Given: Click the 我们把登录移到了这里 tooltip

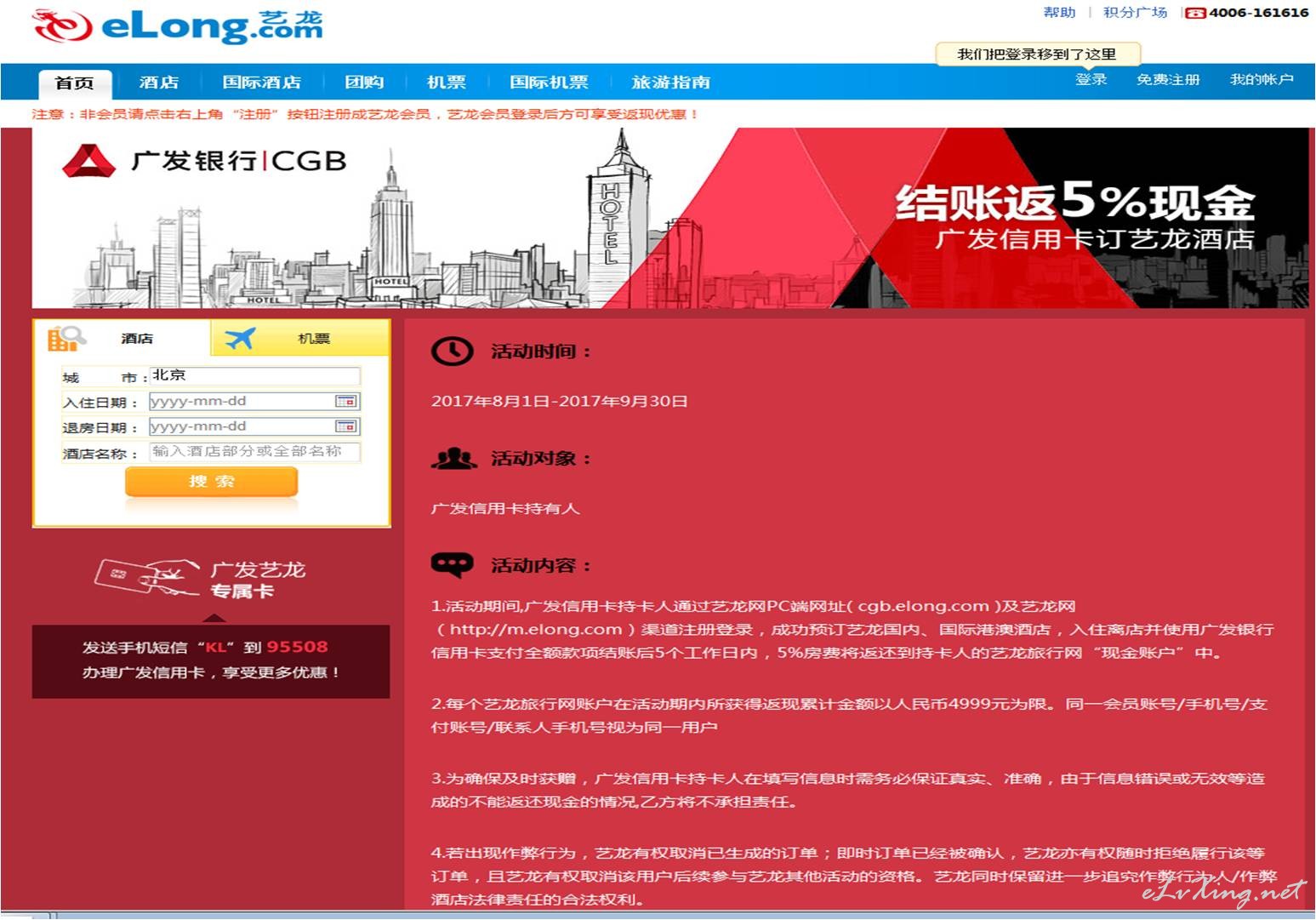Looking at the screenshot, I should tap(1037, 54).
